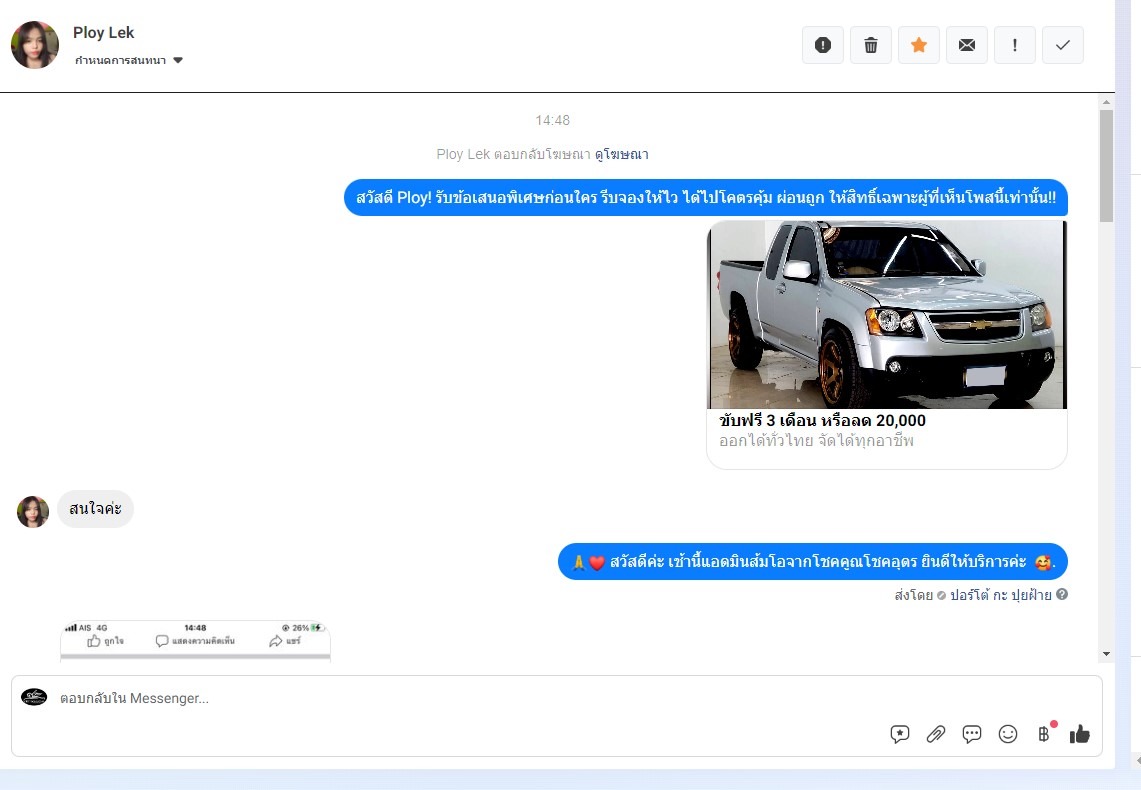Click ad title ขับฟรี 3 เดือน หรือลด 20,000

[822, 420]
